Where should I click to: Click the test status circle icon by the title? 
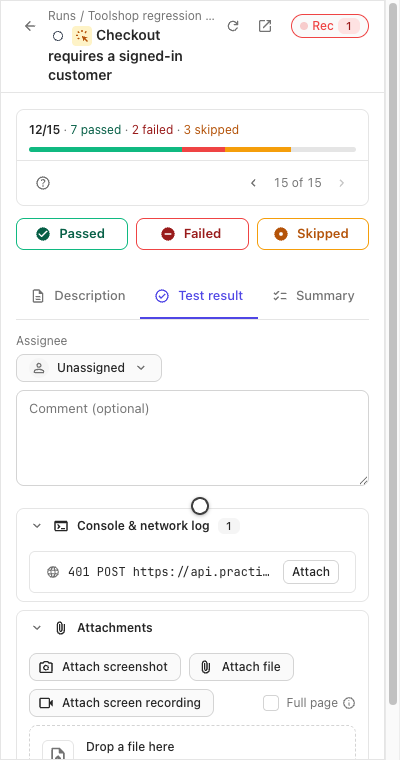[58, 36]
